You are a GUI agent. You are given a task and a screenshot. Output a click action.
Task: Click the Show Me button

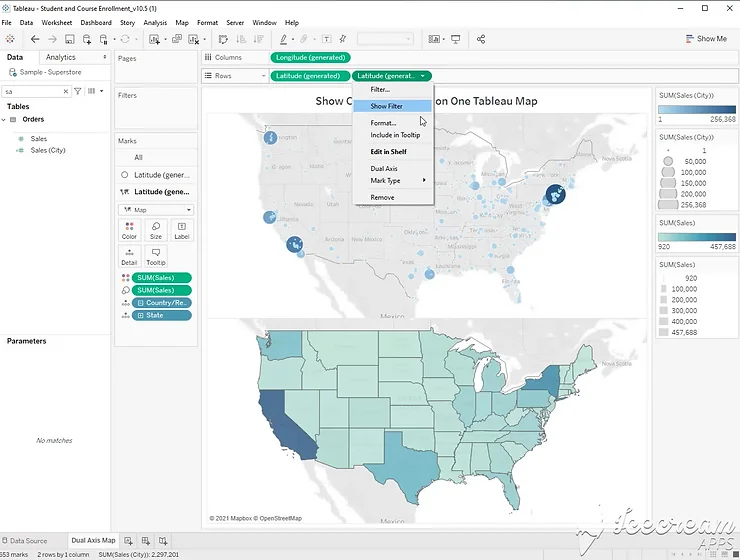[x=706, y=39]
